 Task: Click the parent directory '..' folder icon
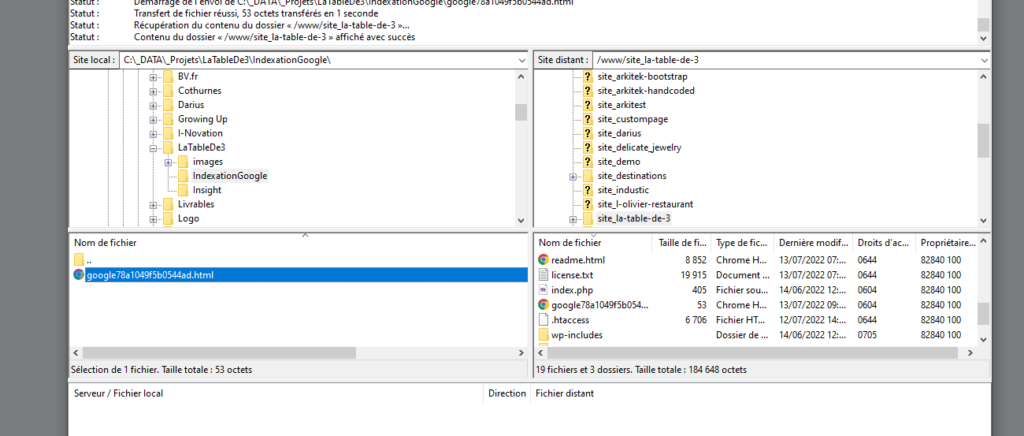[80, 260]
